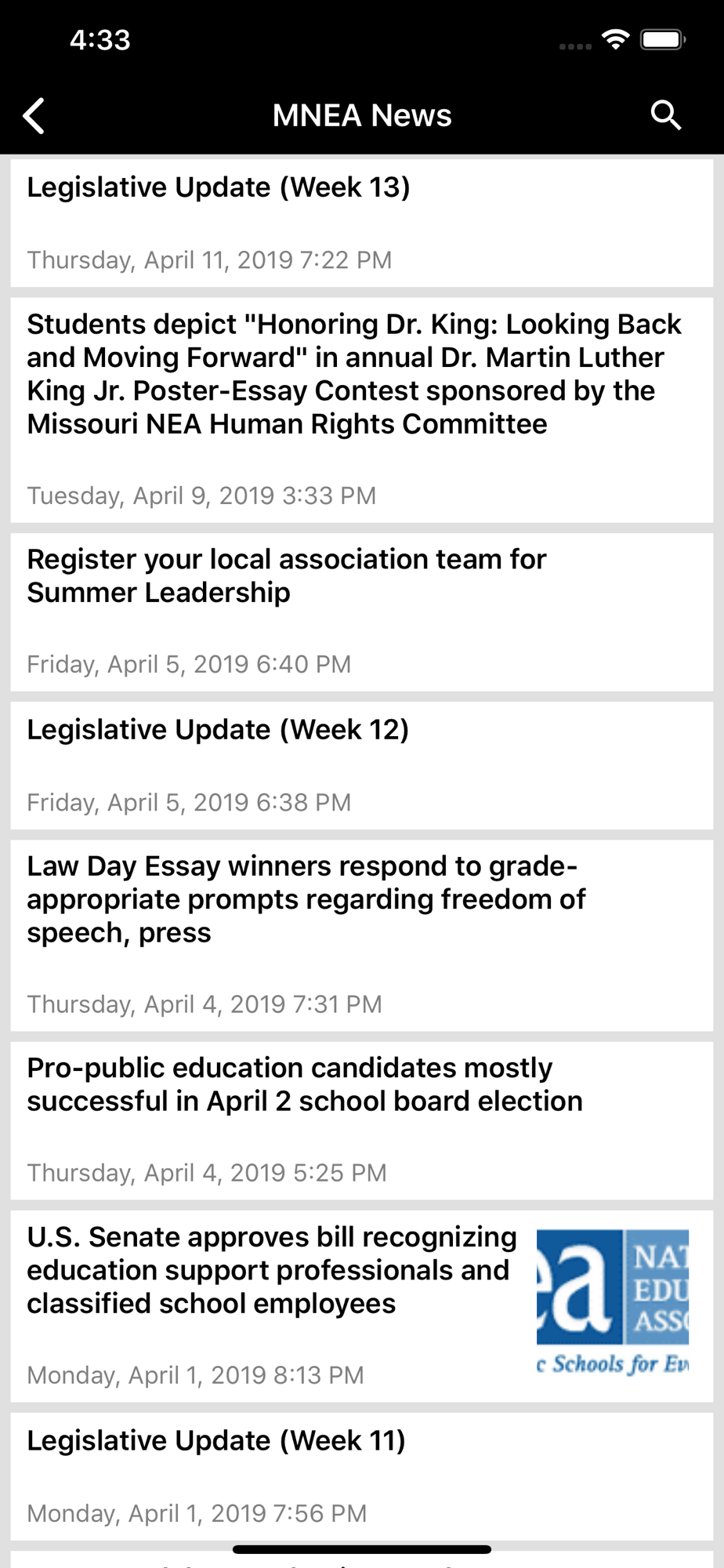Viewport: 724px width, 1568px height.
Task: Open Law Day Essay winners article
Action: point(306,899)
